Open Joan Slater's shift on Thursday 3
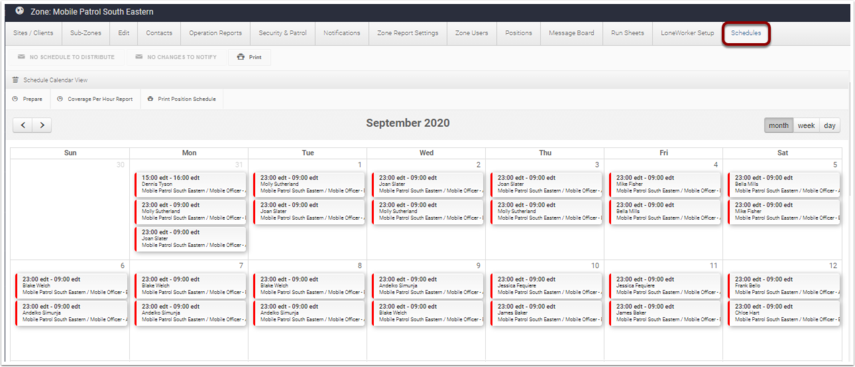 (x=546, y=184)
